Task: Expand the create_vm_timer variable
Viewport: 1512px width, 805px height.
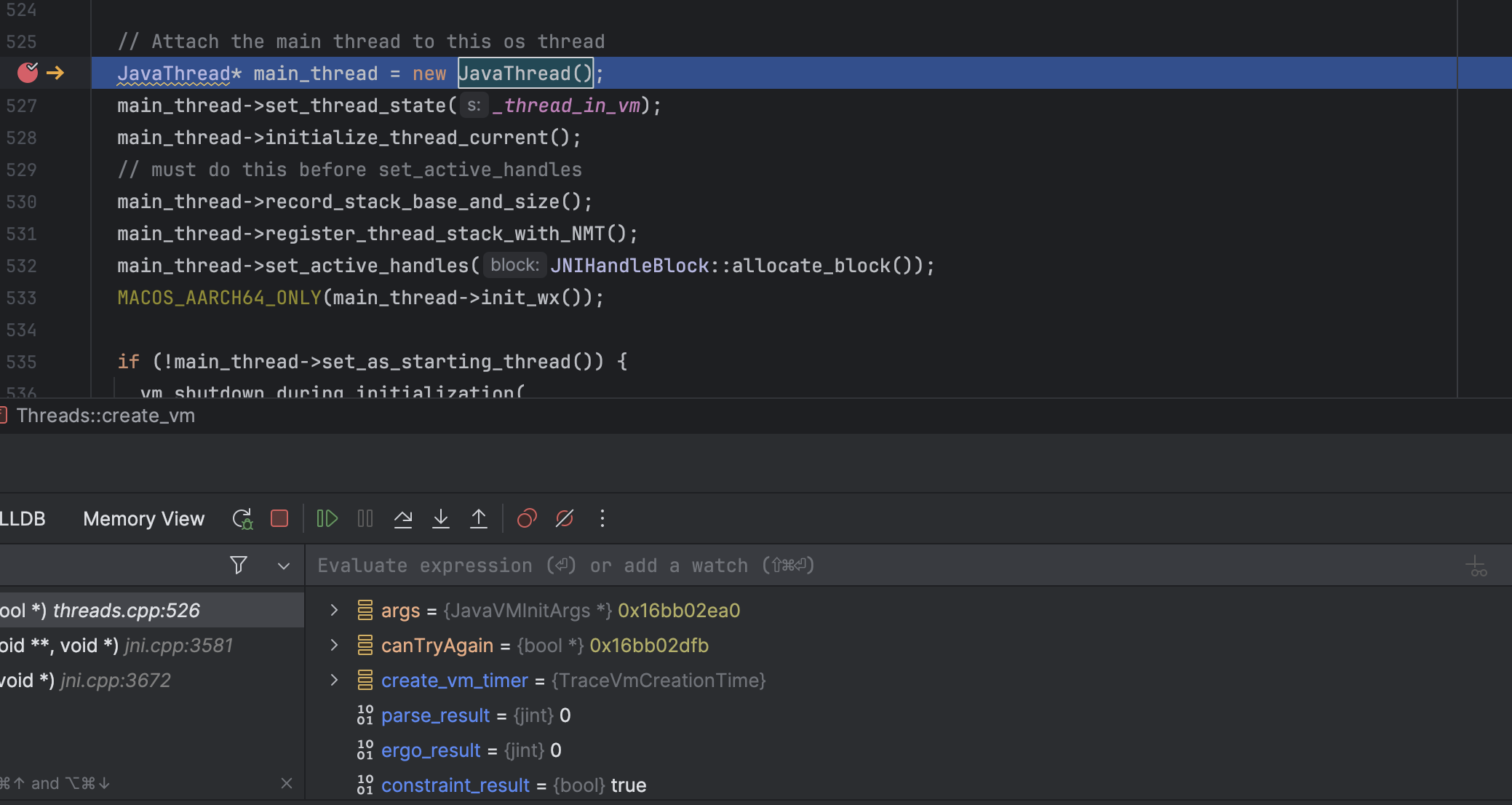Action: pos(334,680)
